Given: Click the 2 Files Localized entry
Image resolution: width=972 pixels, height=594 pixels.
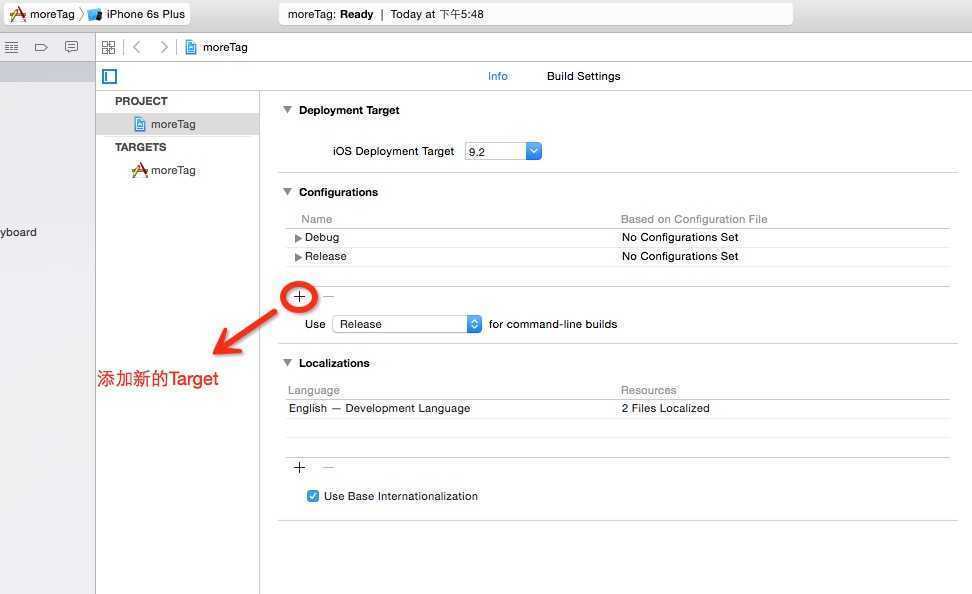Looking at the screenshot, I should pos(666,409).
